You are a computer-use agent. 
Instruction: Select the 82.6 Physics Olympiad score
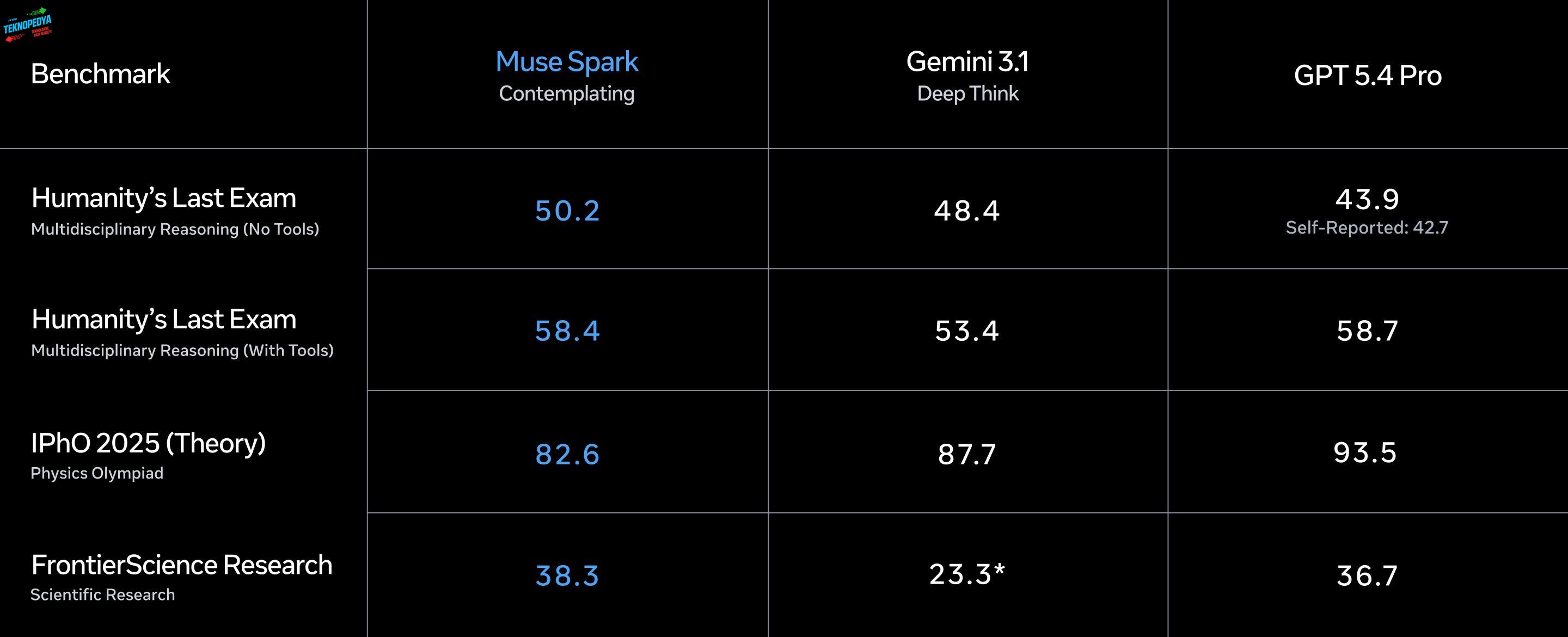click(x=567, y=454)
